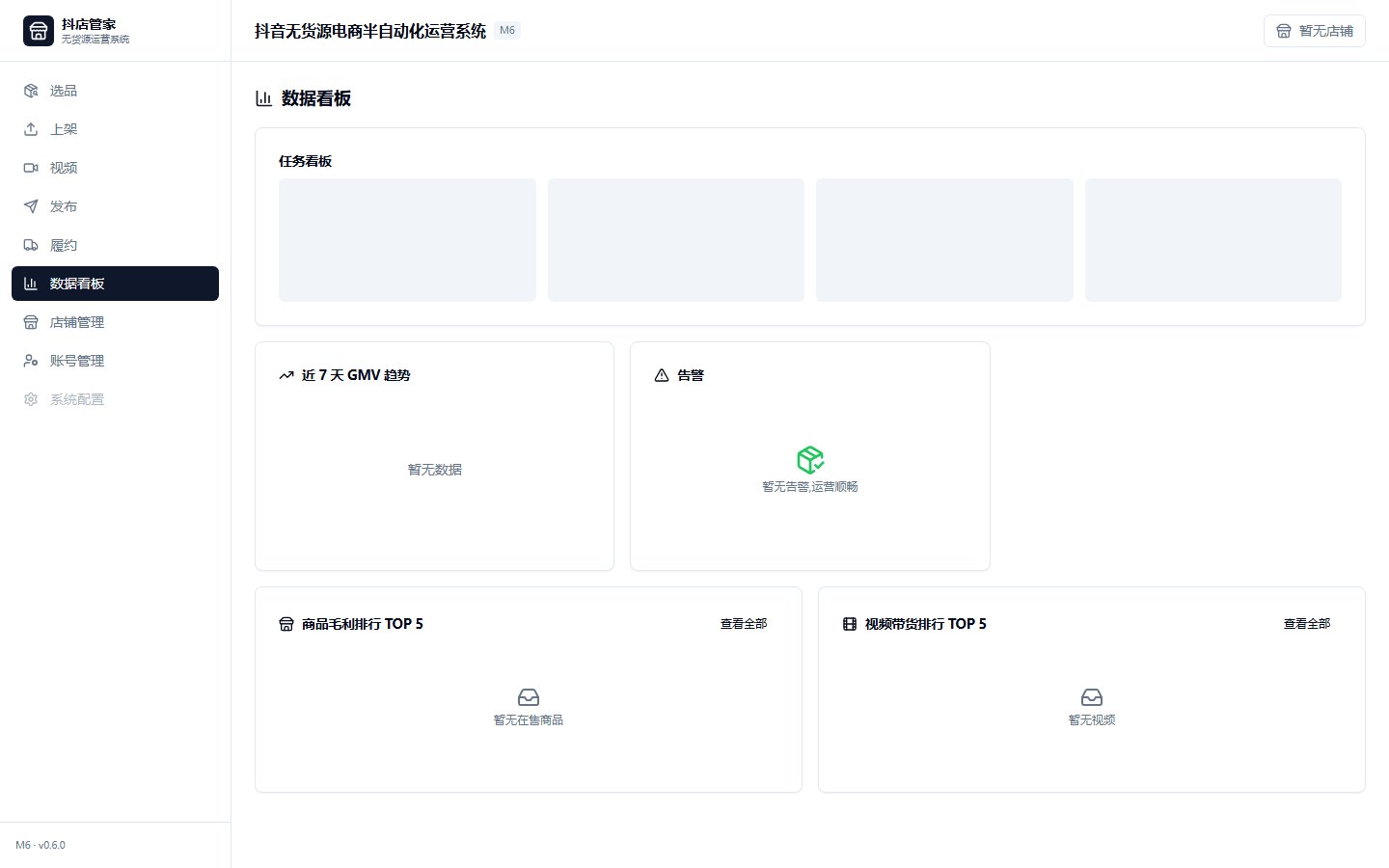
Task: Click the box icon next to 选品
Action: [x=31, y=91]
